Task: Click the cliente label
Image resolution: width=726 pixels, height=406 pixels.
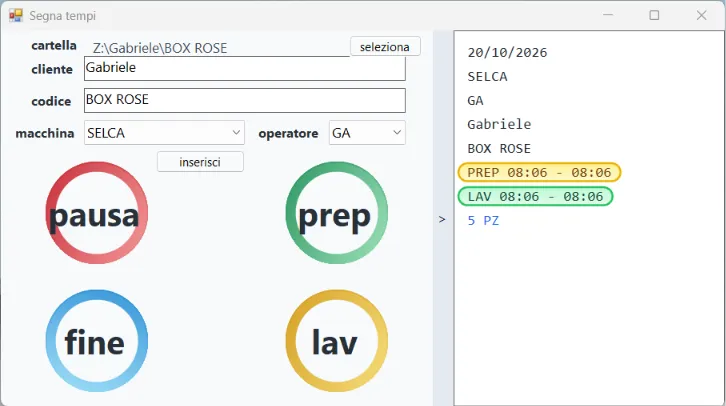Action: coord(52,69)
